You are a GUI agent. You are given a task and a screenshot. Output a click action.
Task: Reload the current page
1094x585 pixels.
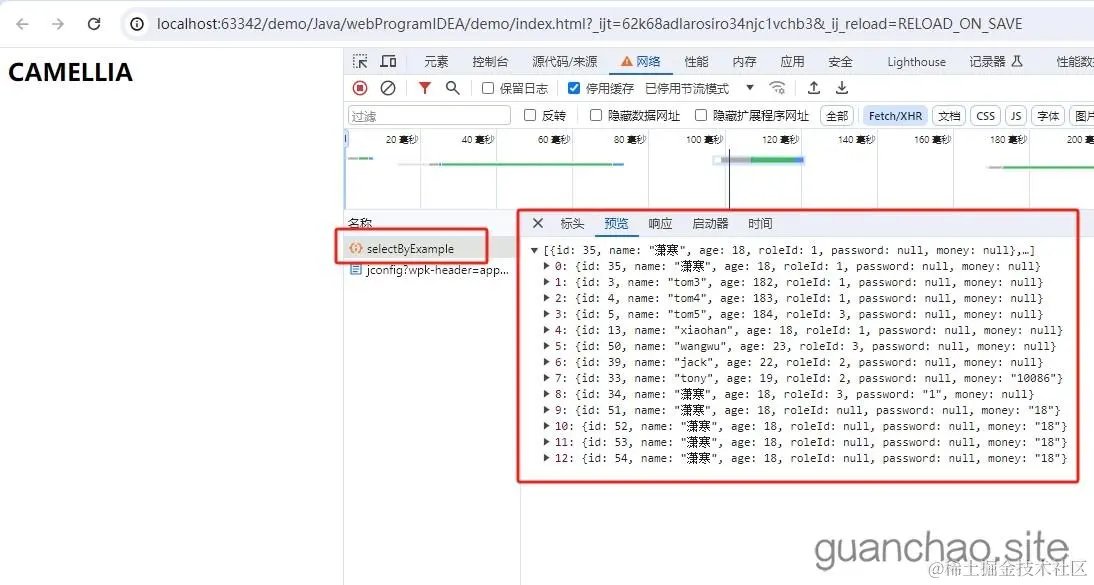click(x=94, y=24)
